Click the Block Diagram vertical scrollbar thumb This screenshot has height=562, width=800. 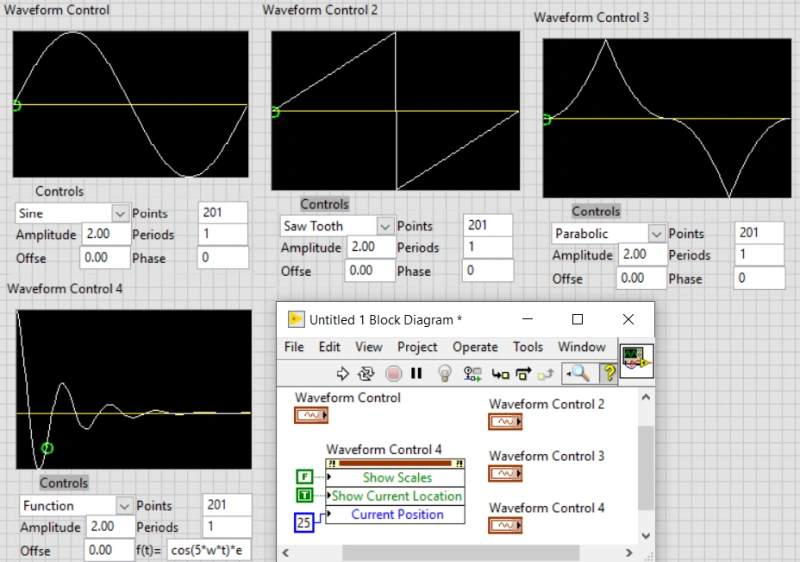[x=646, y=468]
